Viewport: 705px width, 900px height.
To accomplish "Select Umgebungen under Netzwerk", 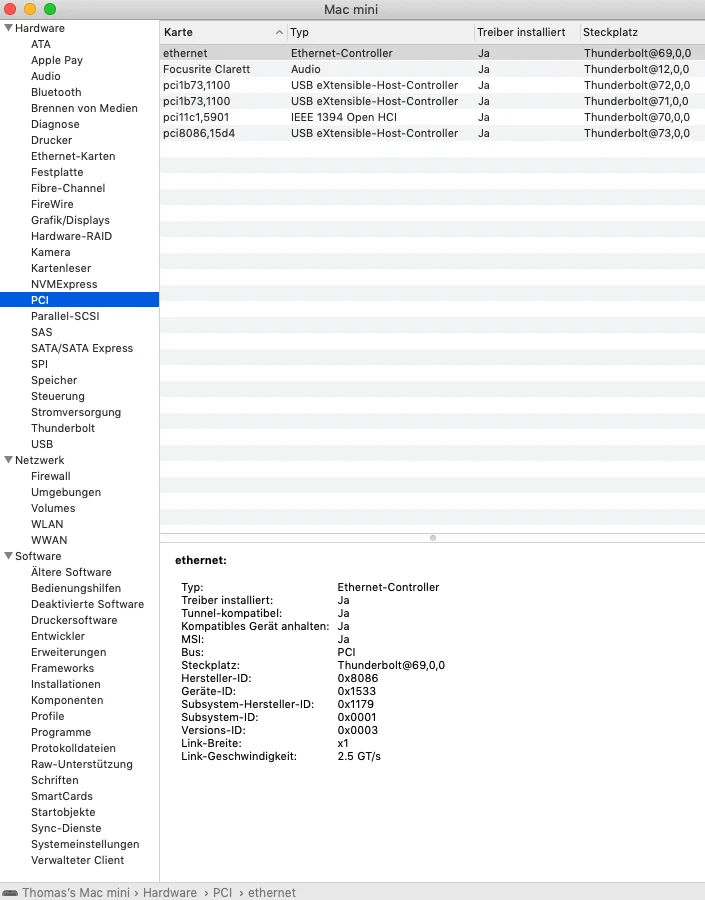I will point(66,492).
